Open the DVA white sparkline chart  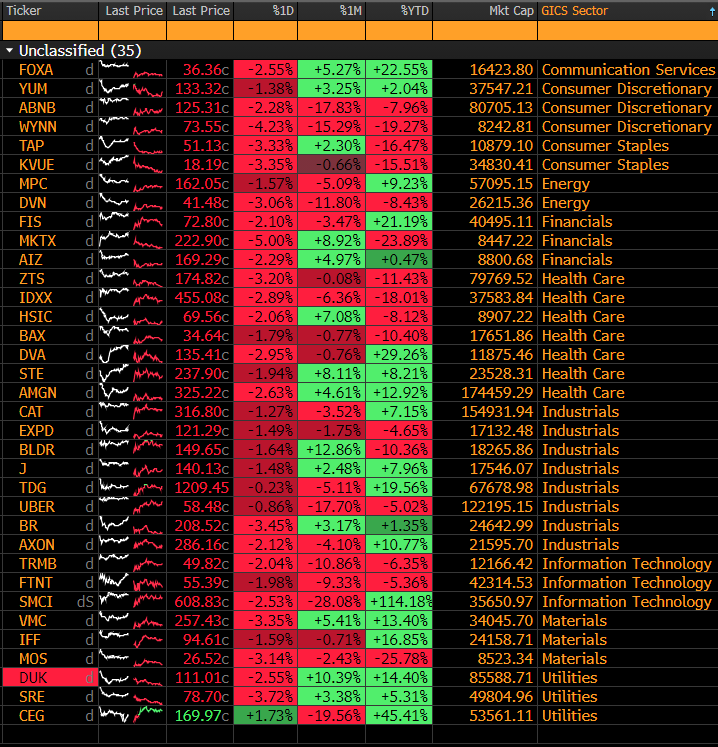tap(114, 354)
